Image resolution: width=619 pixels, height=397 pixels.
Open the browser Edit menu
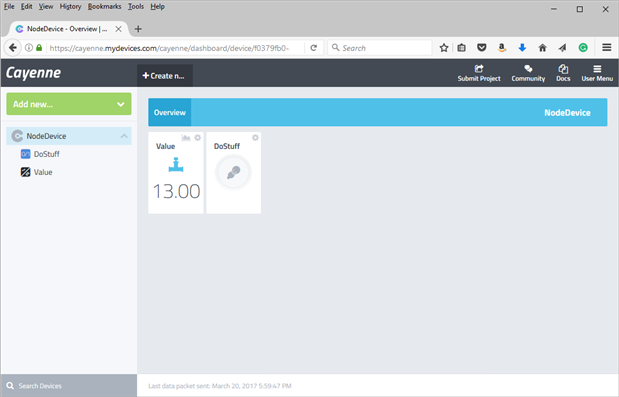coord(26,6)
